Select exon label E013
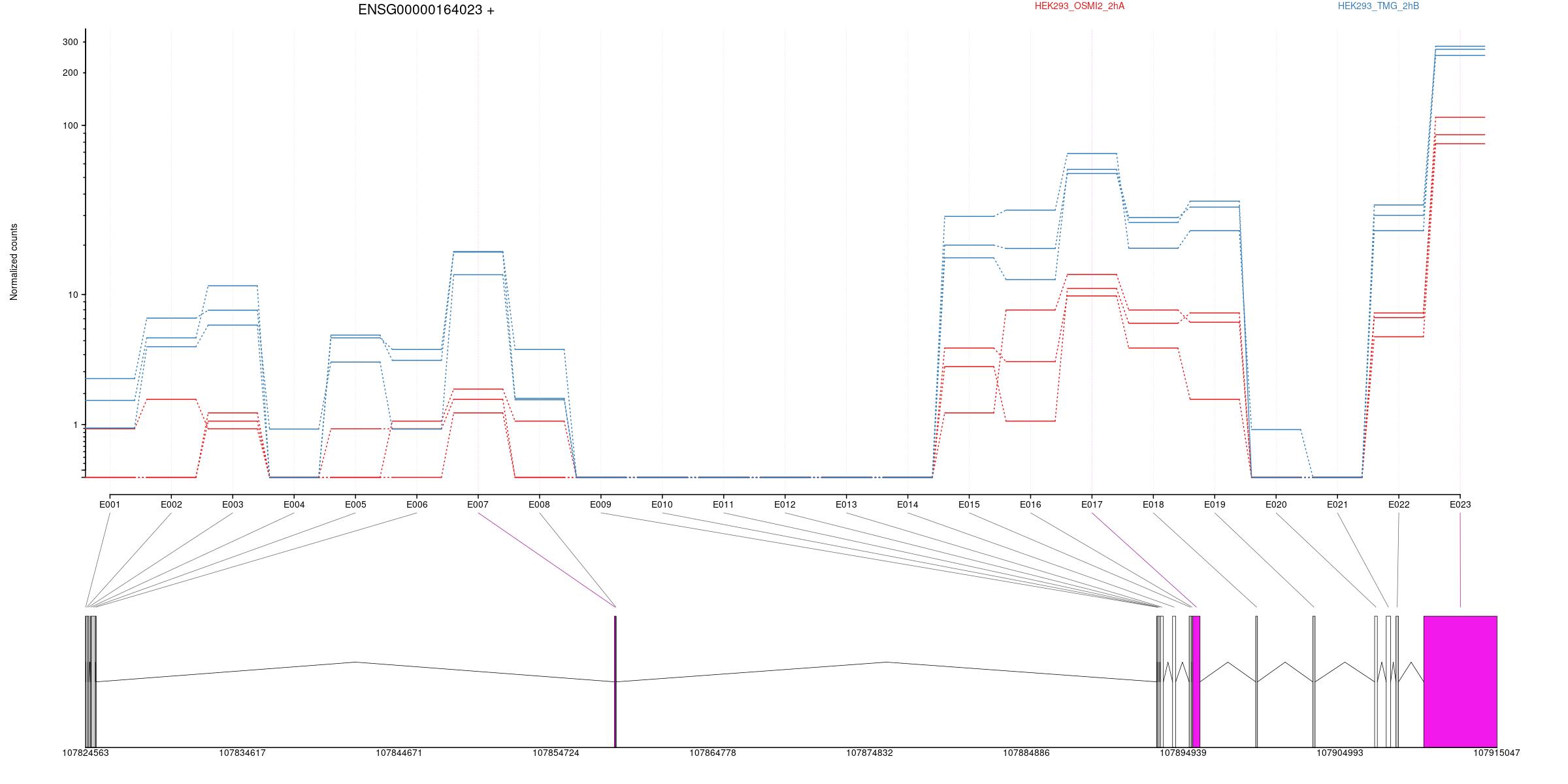This screenshot has width=1568, height=784. [x=846, y=504]
